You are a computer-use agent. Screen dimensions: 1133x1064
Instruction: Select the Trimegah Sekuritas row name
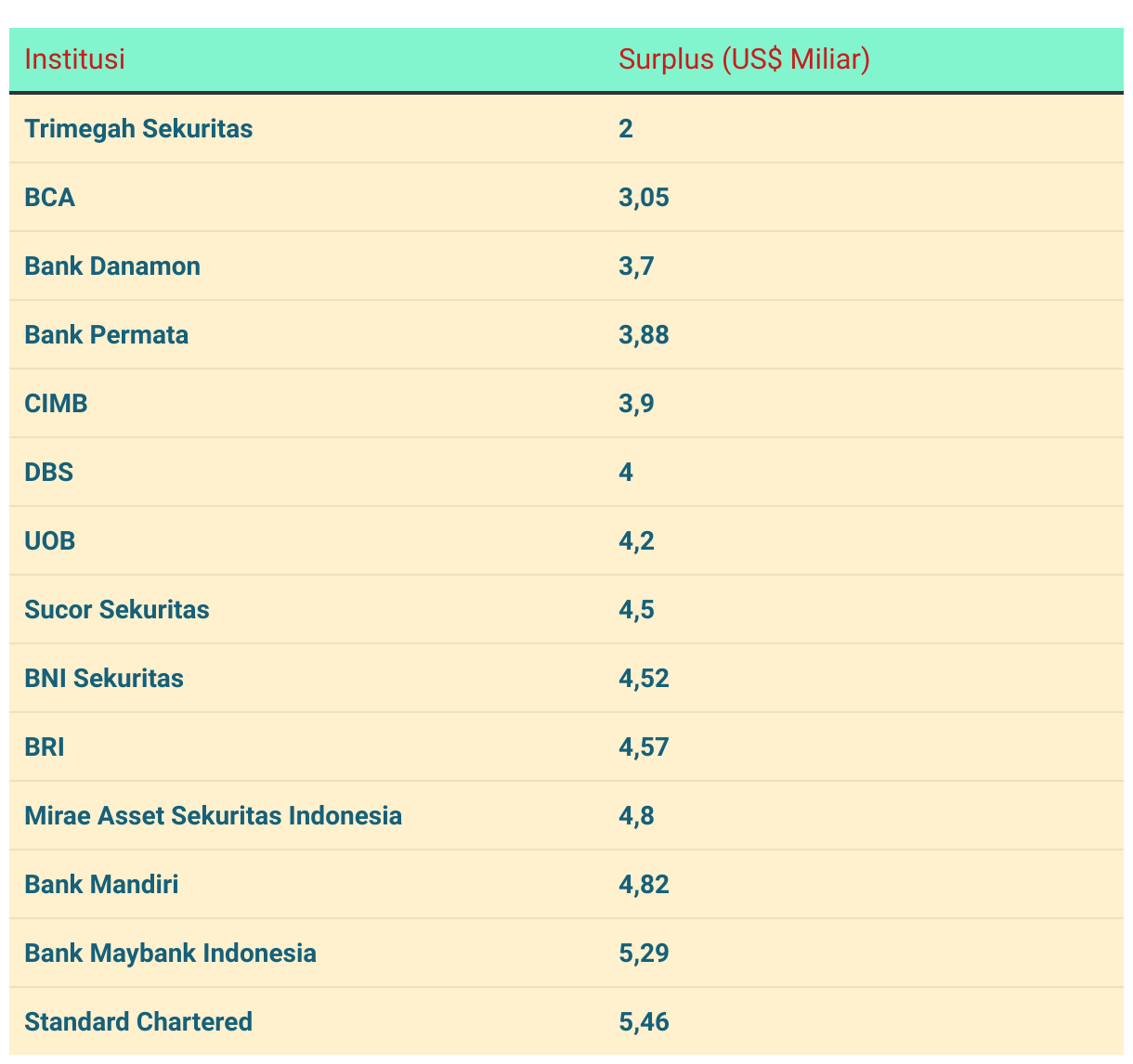pos(138,128)
